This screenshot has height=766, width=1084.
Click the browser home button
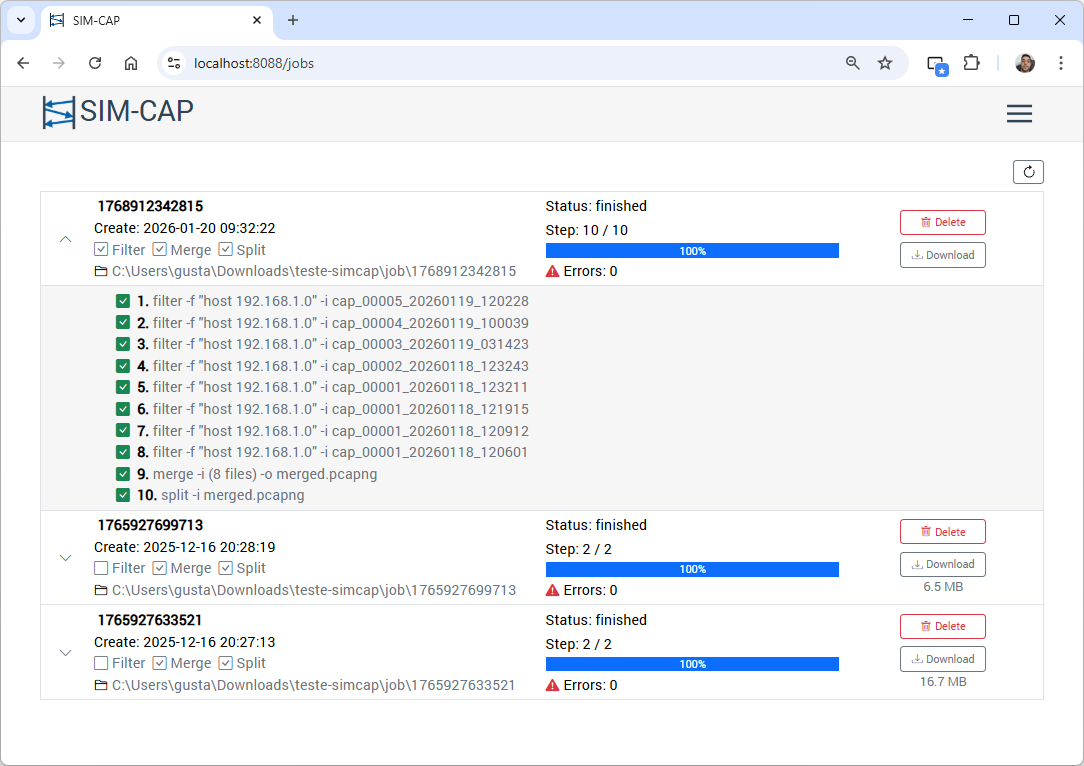131,63
